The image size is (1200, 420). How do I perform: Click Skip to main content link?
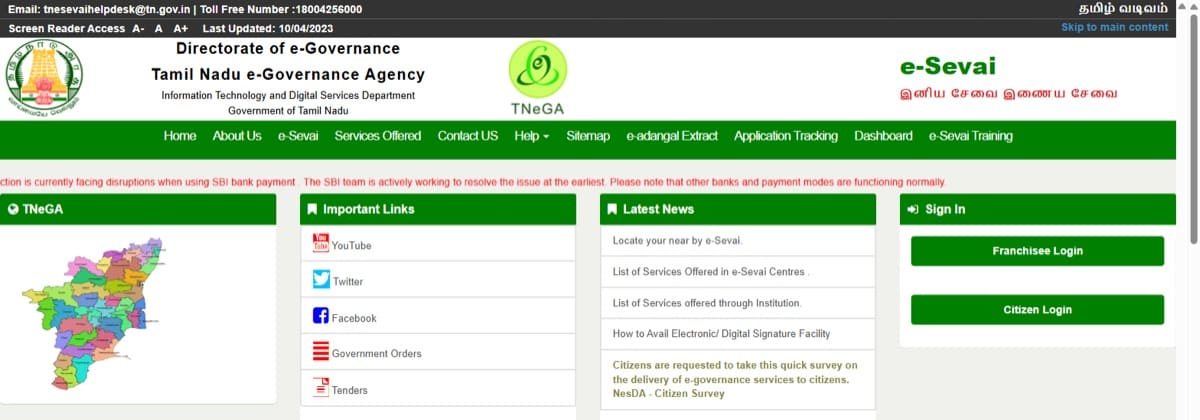click(1115, 27)
